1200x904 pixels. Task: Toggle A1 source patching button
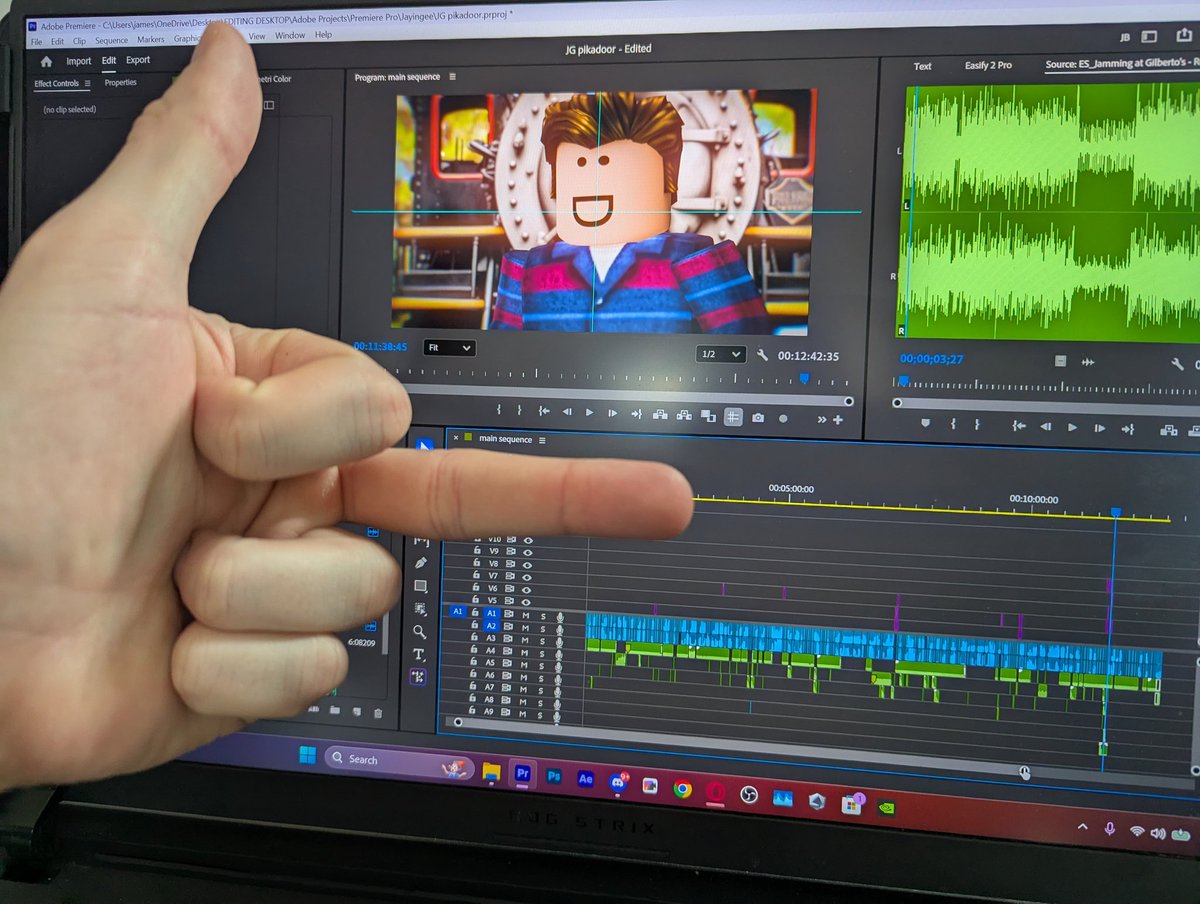pos(457,611)
